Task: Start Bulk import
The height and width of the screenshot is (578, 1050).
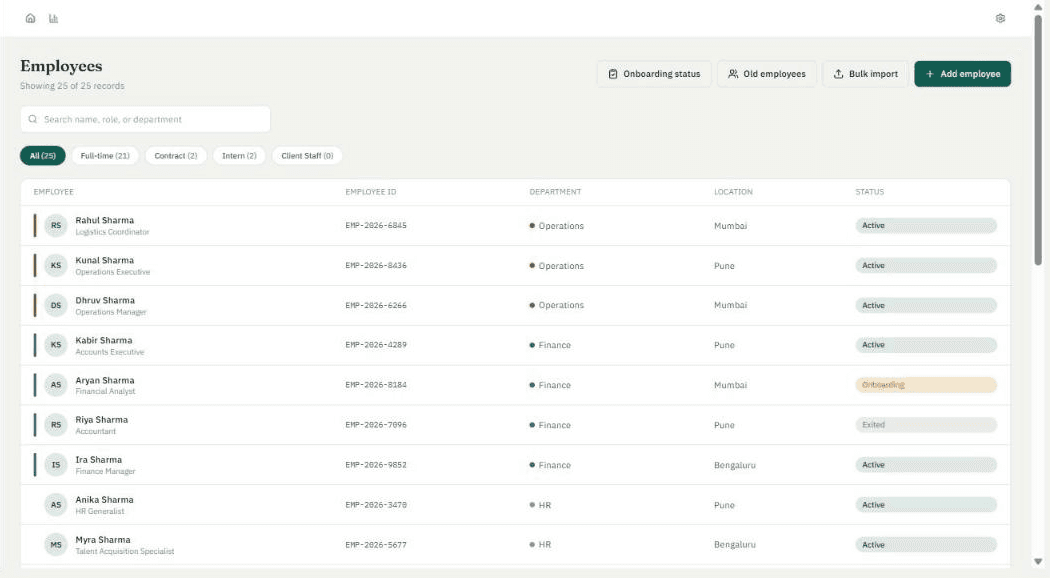Action: tap(865, 74)
